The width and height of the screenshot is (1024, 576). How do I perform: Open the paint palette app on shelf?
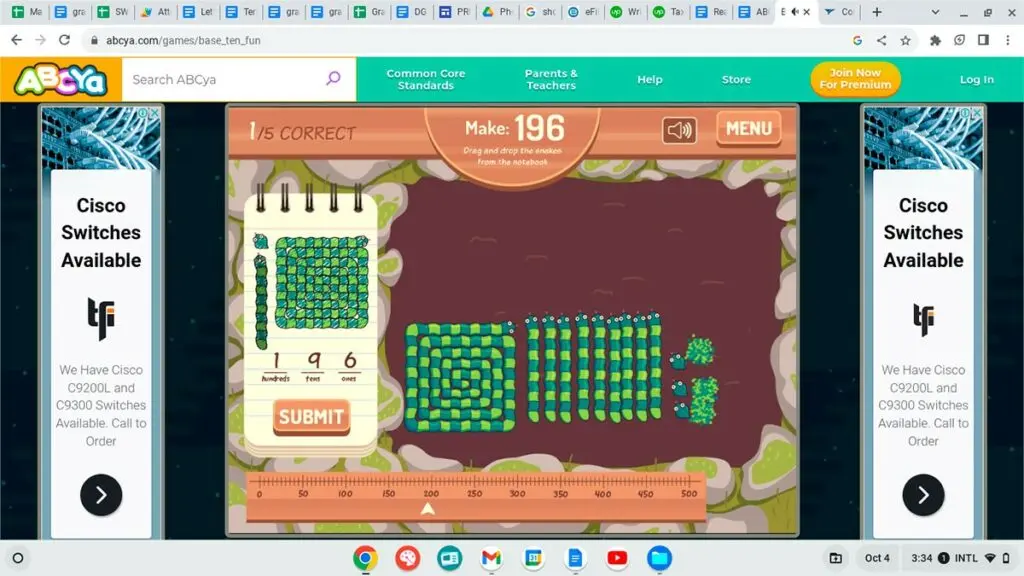click(408, 558)
